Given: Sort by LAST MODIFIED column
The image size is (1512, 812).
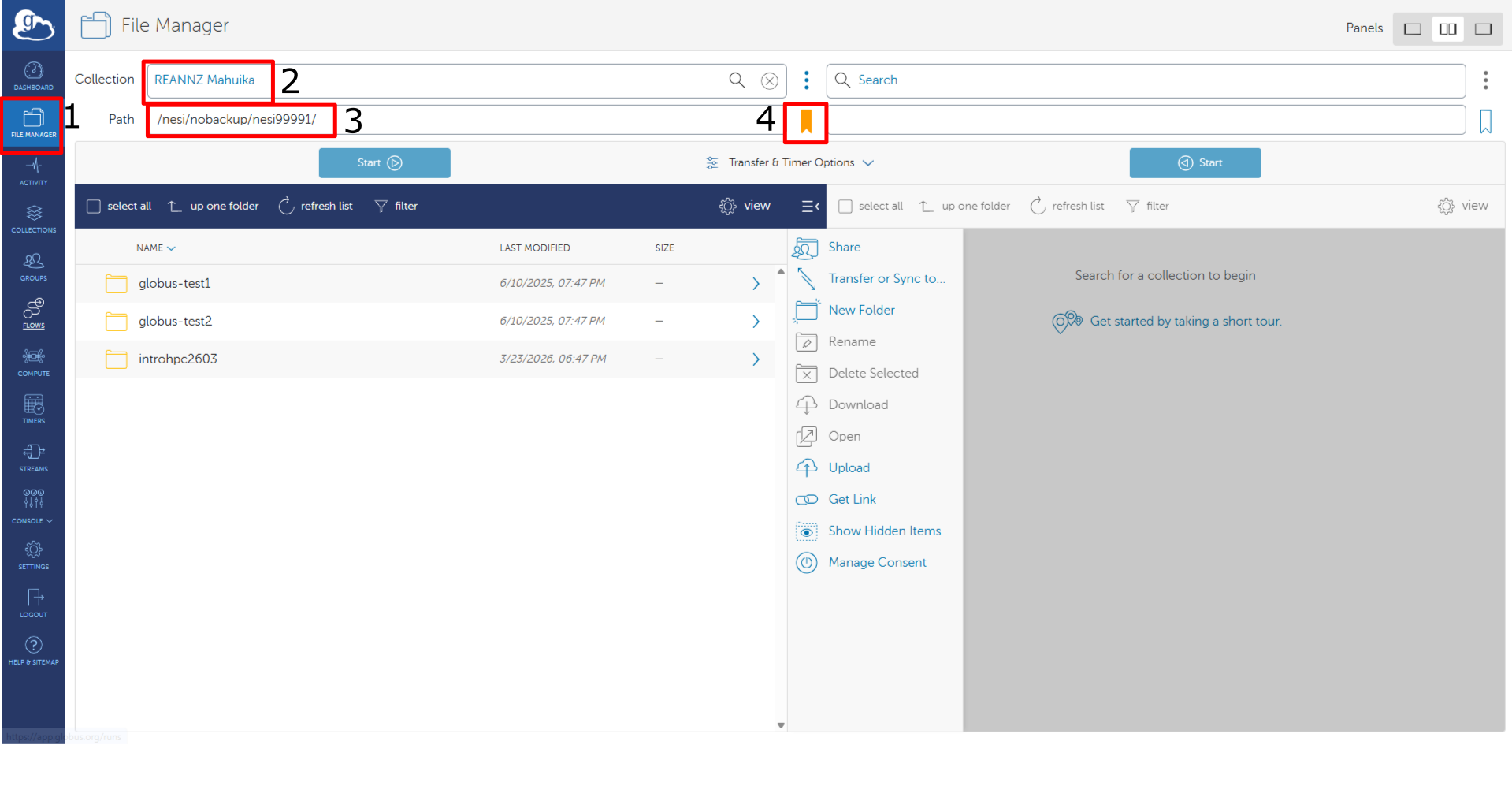Looking at the screenshot, I should (534, 248).
